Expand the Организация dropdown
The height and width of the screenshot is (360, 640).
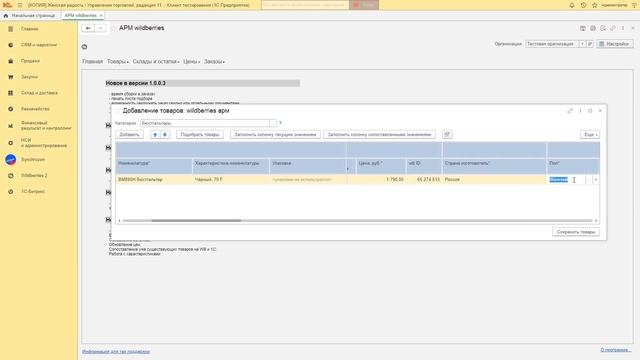coord(582,44)
